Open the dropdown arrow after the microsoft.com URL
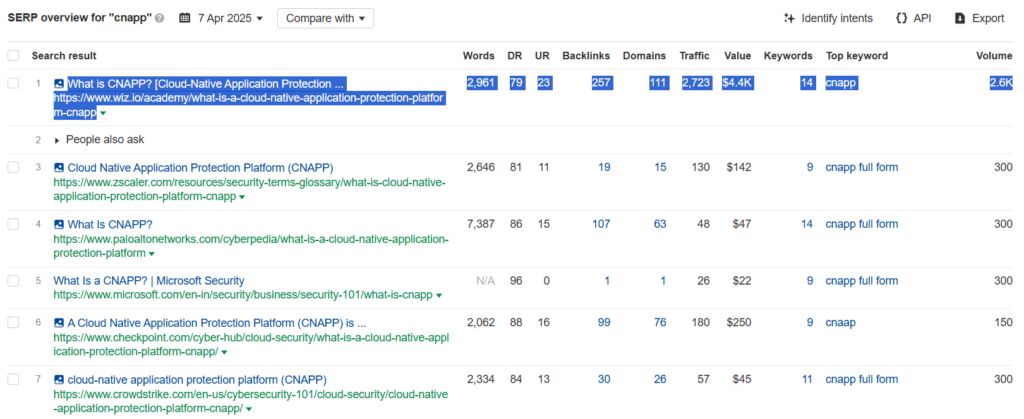 coord(439,296)
